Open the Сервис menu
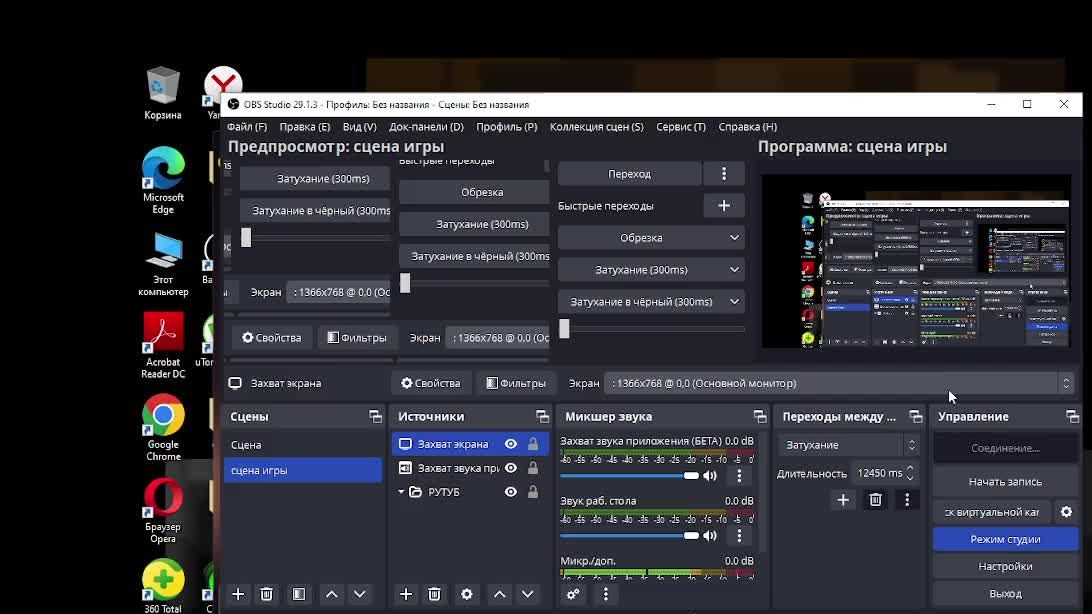This screenshot has width=1092, height=614. point(680,127)
